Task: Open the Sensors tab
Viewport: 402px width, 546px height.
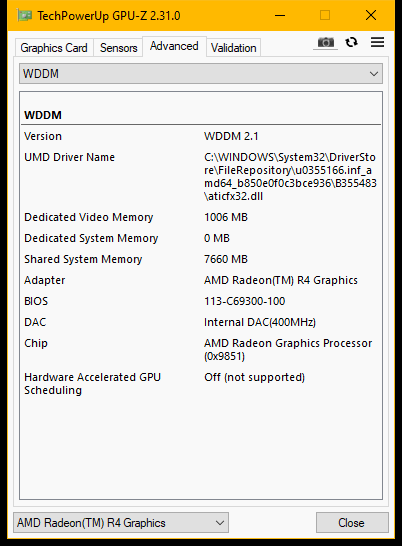Action: tap(118, 48)
